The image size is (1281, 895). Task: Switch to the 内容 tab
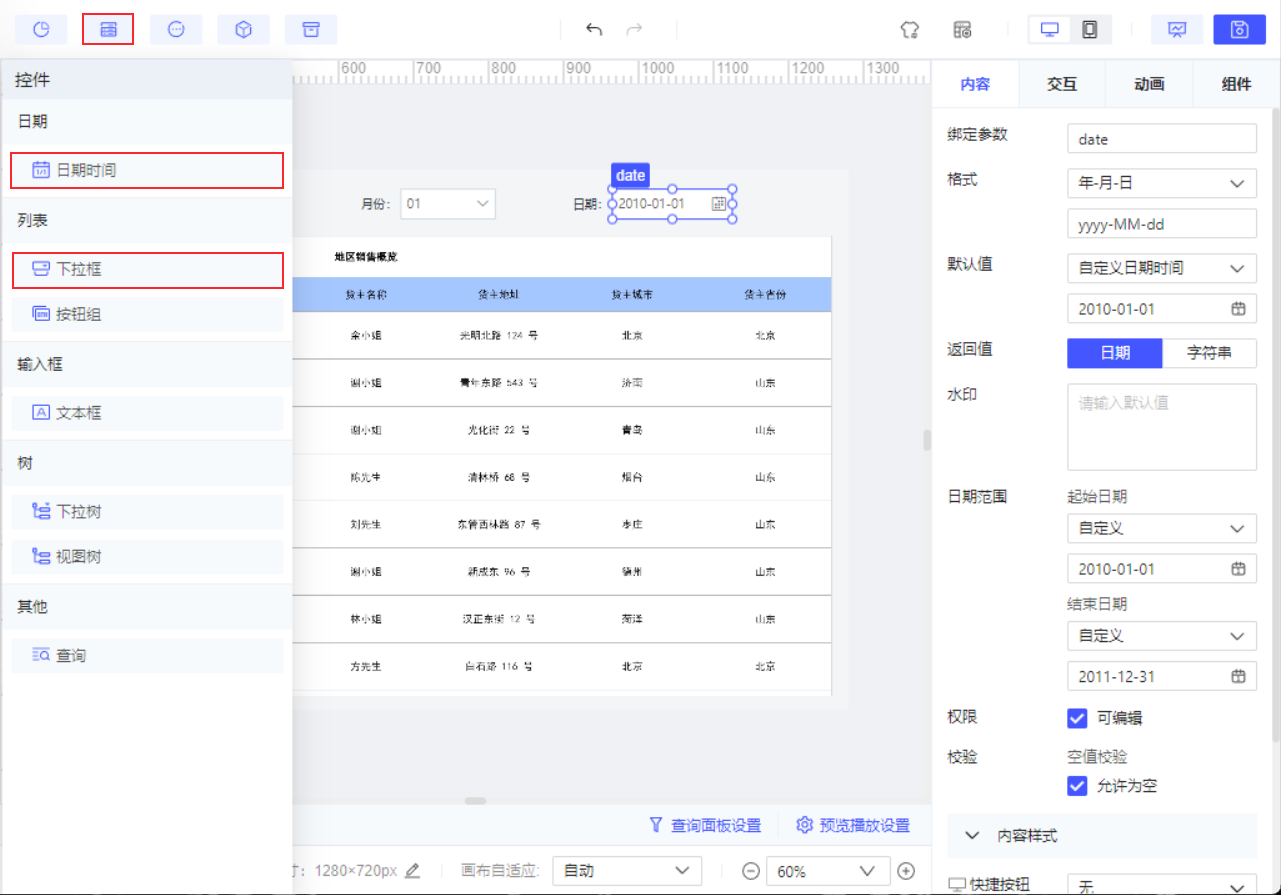coord(975,84)
